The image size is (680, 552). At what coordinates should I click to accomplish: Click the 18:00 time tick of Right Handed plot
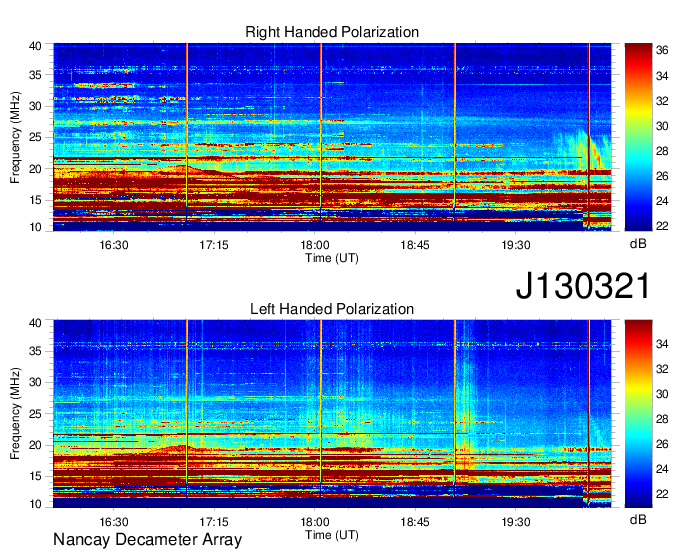tap(315, 245)
